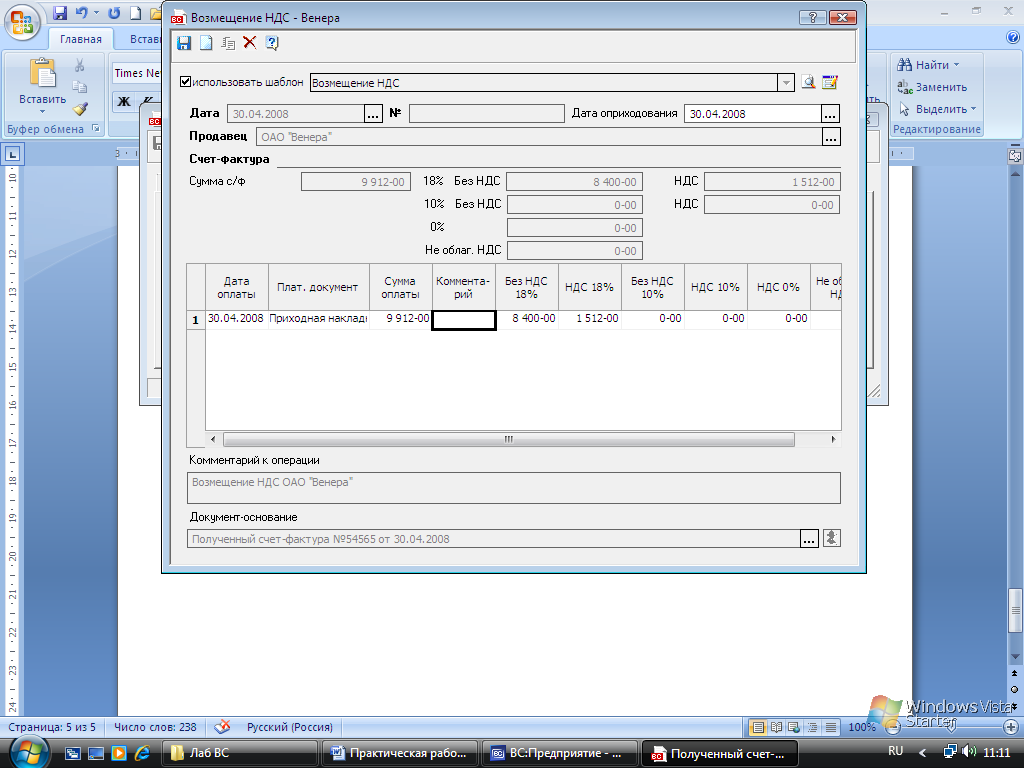Click the № number input field
Viewport: 1024px width, 768px height.
(x=487, y=114)
